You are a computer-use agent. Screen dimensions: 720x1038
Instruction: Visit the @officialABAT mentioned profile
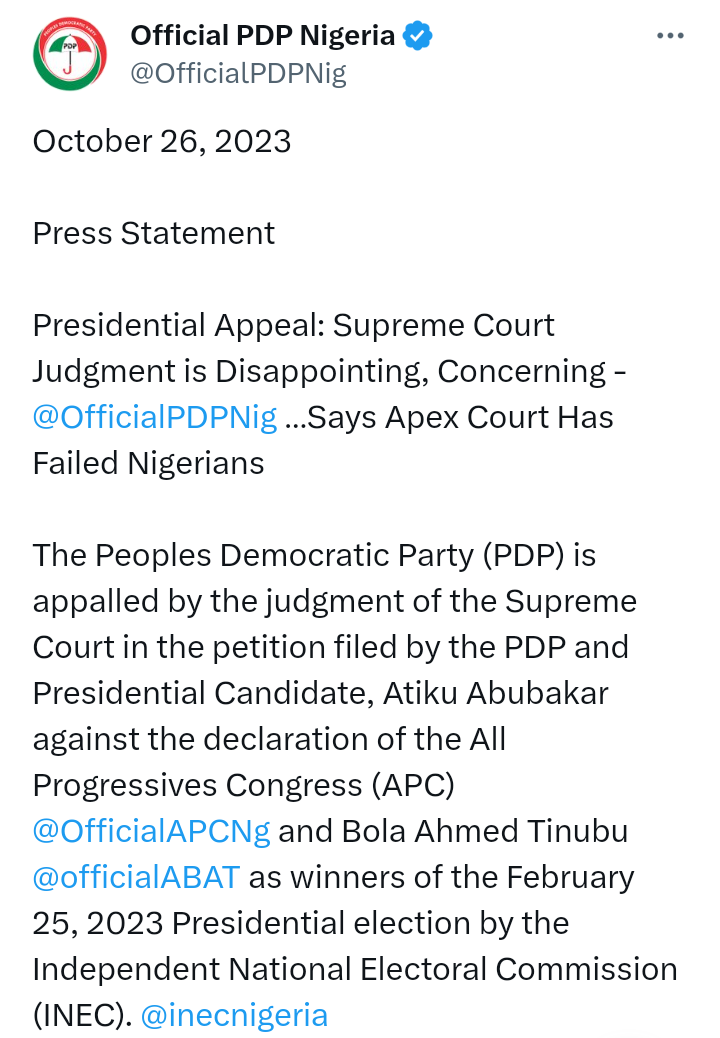pyautogui.click(x=136, y=877)
